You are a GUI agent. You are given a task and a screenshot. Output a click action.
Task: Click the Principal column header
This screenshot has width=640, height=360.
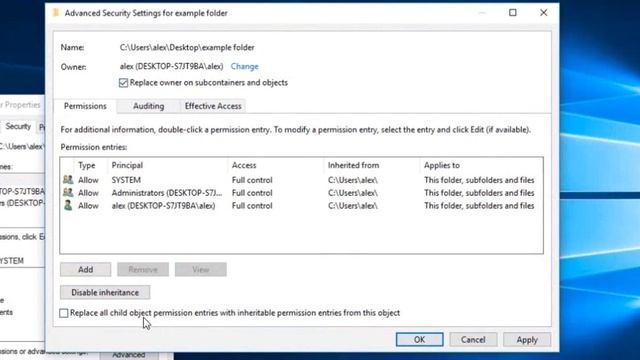[127, 165]
